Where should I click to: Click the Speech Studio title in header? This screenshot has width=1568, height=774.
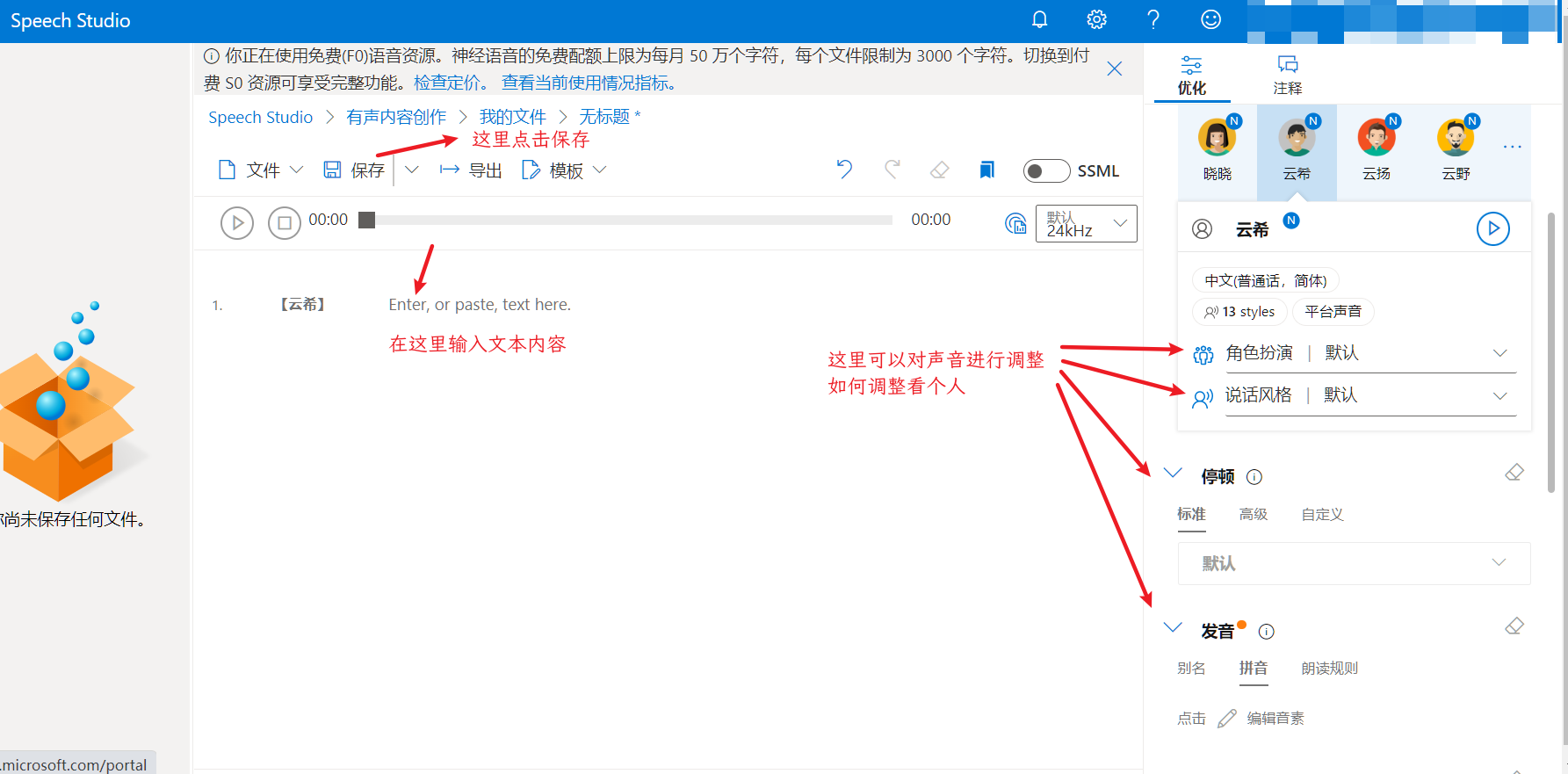click(70, 20)
